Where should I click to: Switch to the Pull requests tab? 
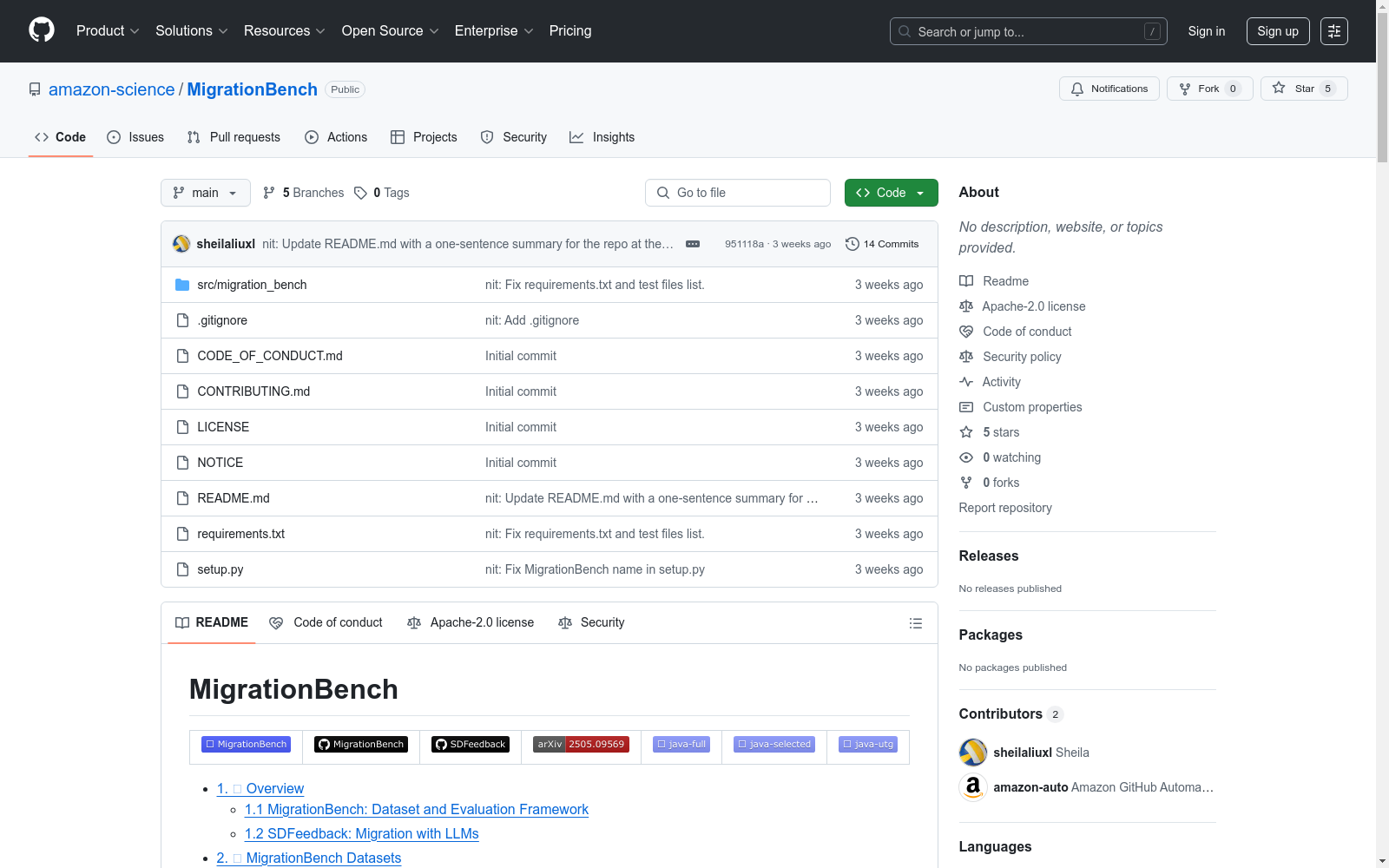click(234, 137)
